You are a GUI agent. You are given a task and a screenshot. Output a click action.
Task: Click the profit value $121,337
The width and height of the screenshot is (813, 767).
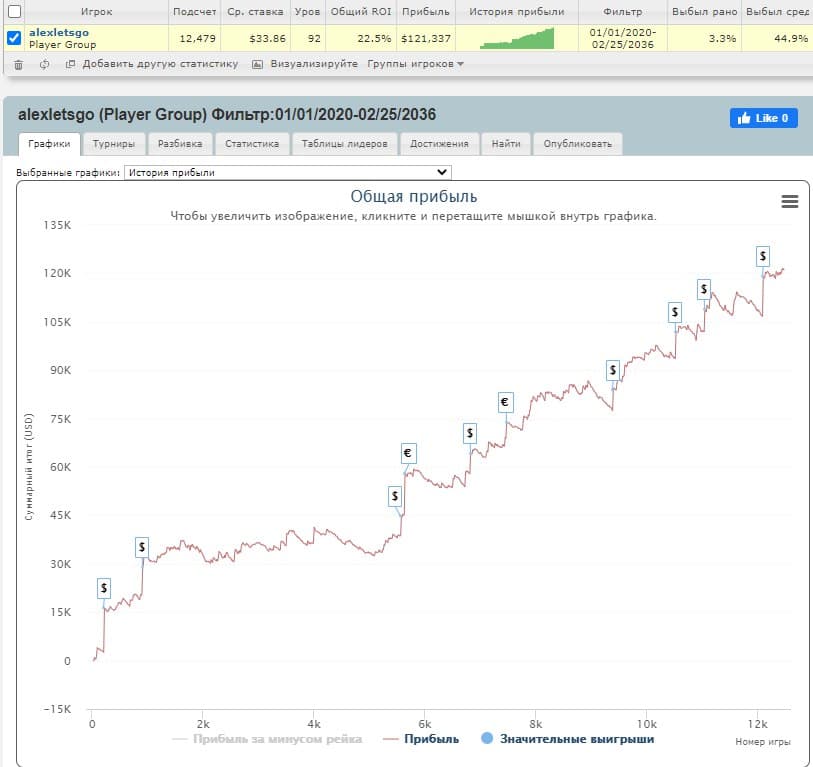click(x=426, y=38)
